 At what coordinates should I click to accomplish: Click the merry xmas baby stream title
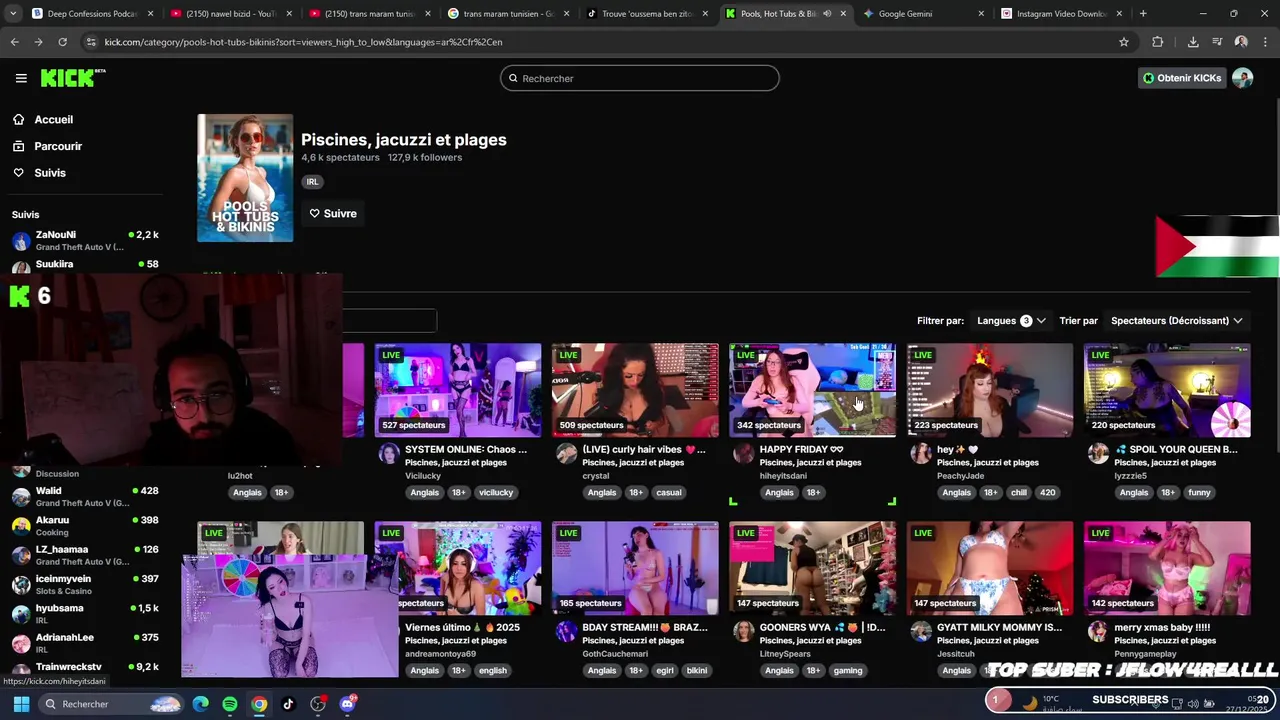[1162, 627]
